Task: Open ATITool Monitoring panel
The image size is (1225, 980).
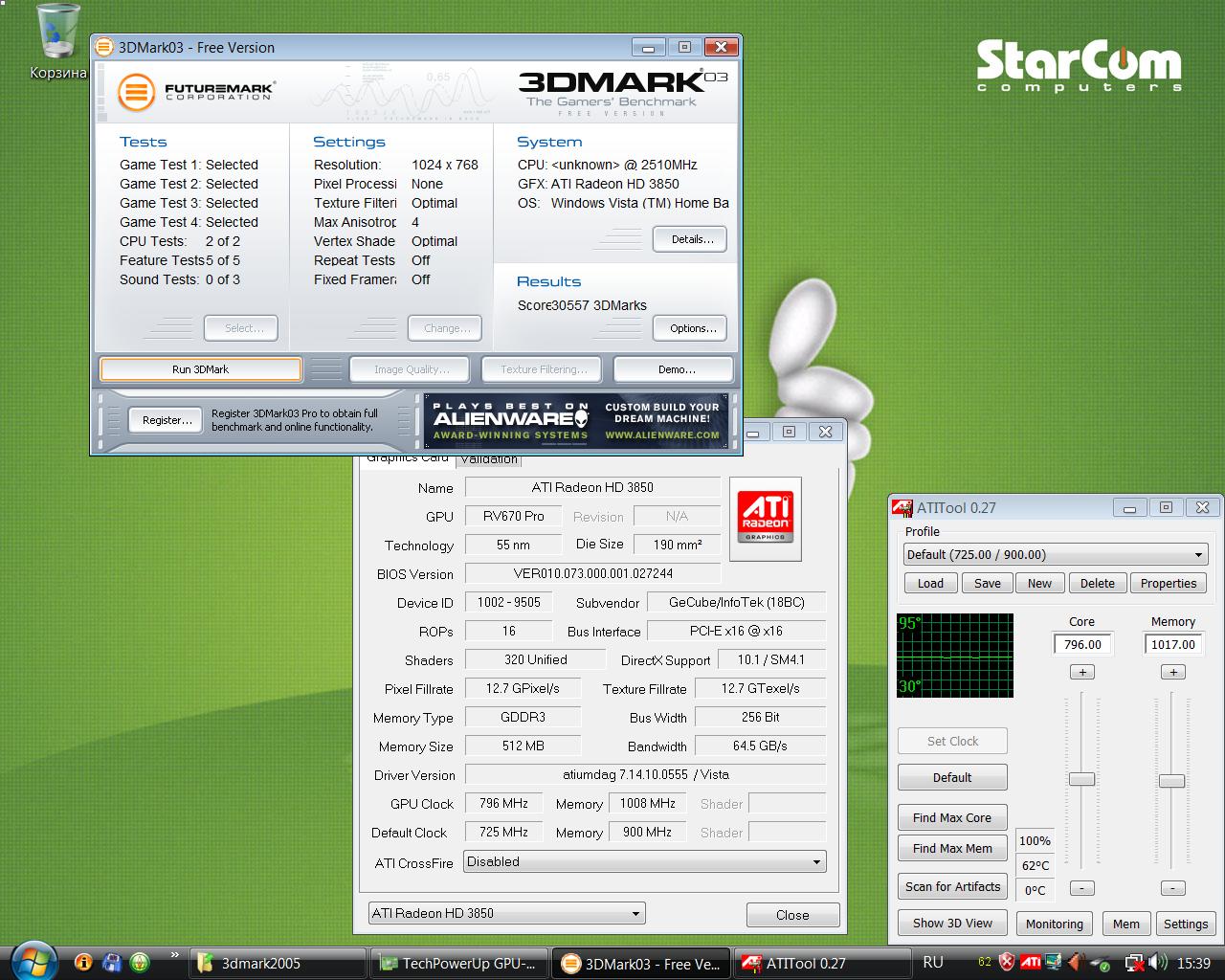Action: (1054, 924)
